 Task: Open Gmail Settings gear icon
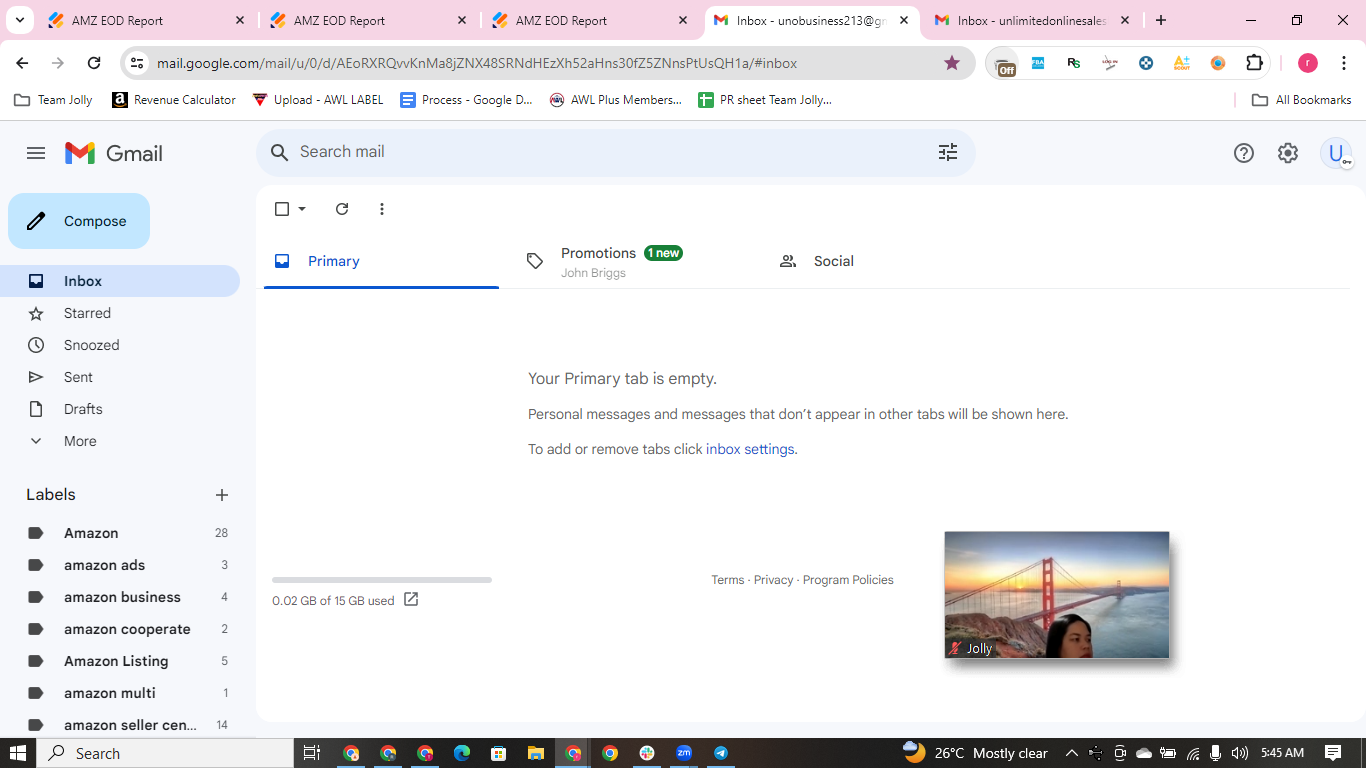point(1288,153)
